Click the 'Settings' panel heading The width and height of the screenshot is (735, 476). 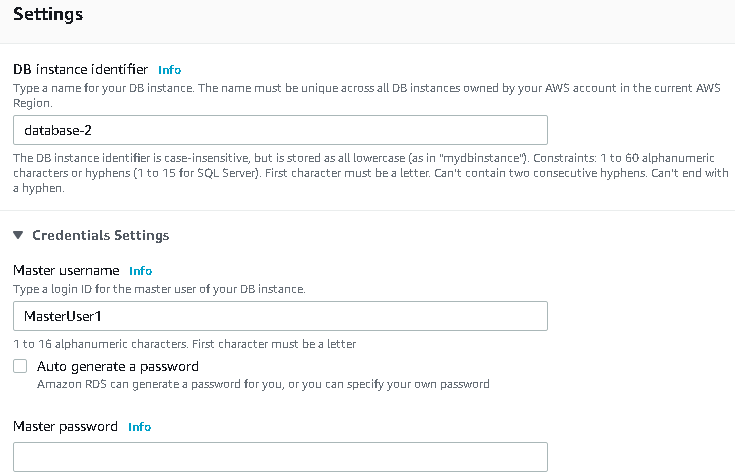click(47, 15)
